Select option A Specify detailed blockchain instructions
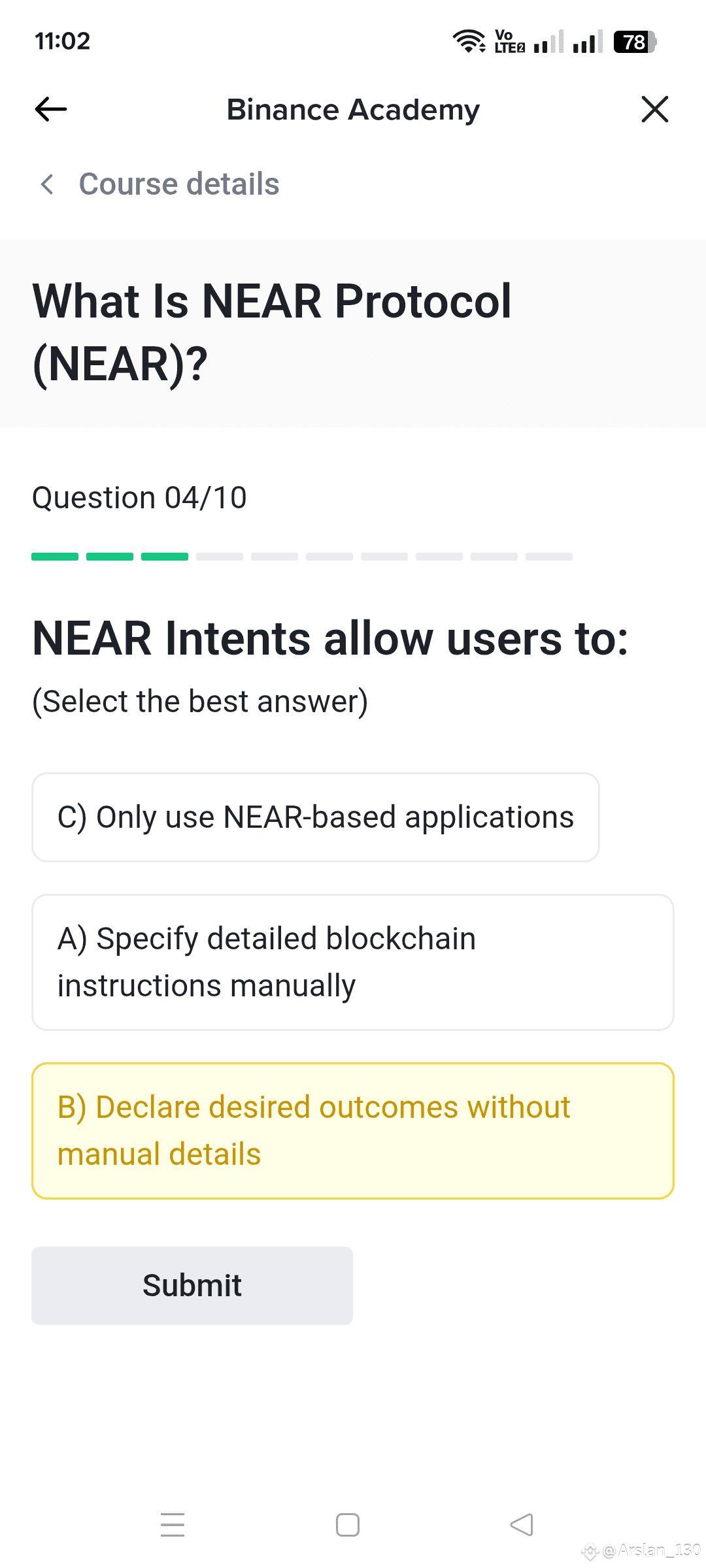Screen dimensions: 706x1568 click(x=353, y=962)
